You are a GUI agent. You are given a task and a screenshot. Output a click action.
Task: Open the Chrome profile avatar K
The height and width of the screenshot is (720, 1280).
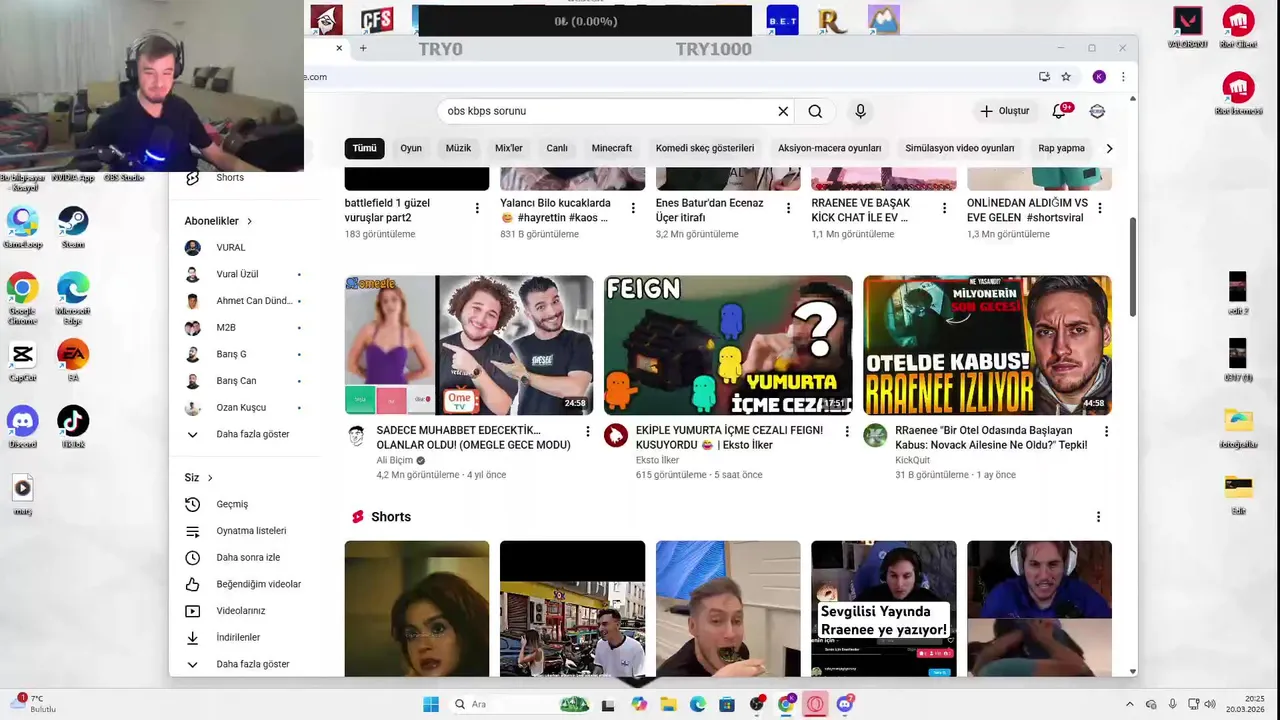(1099, 77)
